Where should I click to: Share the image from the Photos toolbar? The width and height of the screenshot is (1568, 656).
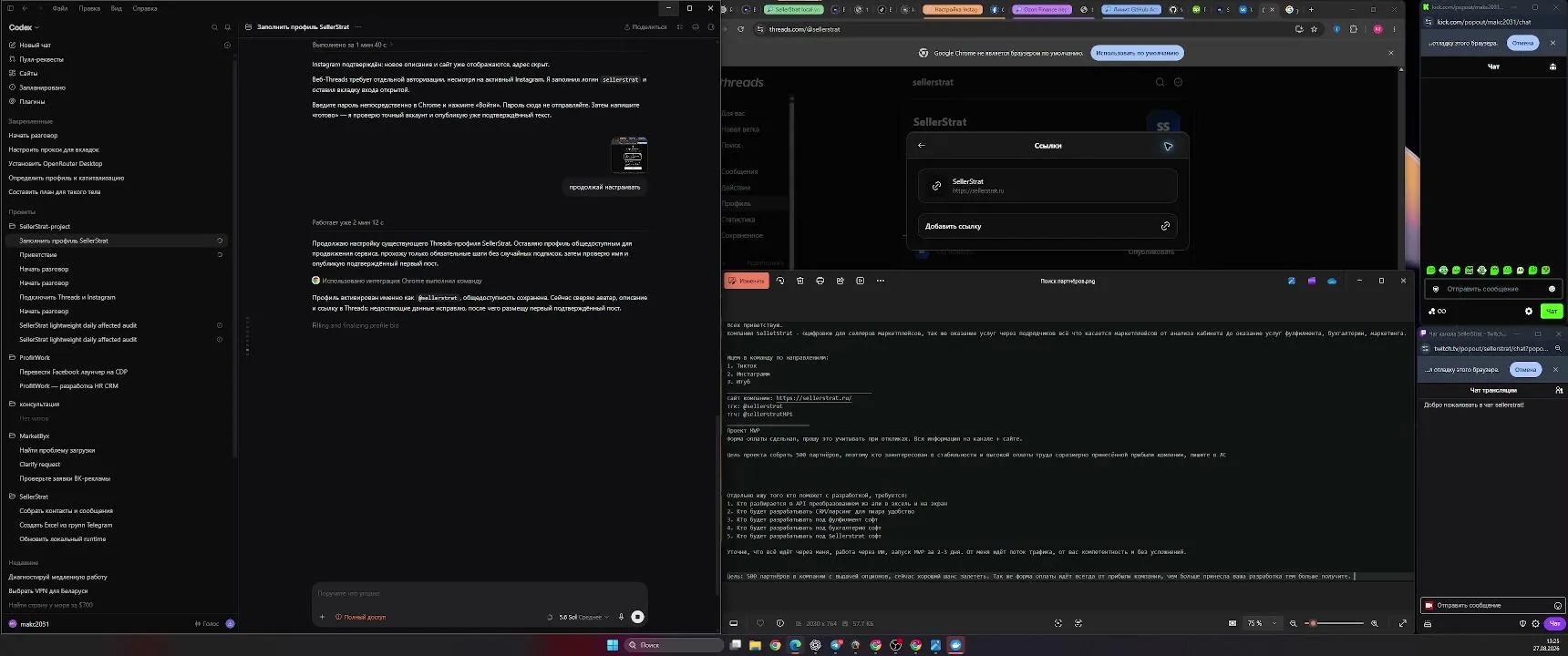(x=841, y=281)
